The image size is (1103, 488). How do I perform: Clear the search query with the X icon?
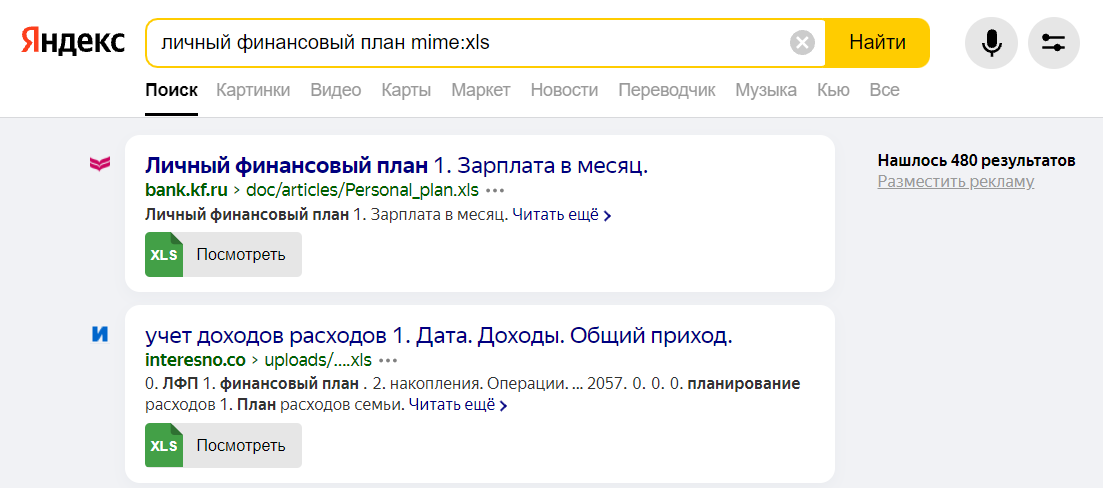(802, 43)
